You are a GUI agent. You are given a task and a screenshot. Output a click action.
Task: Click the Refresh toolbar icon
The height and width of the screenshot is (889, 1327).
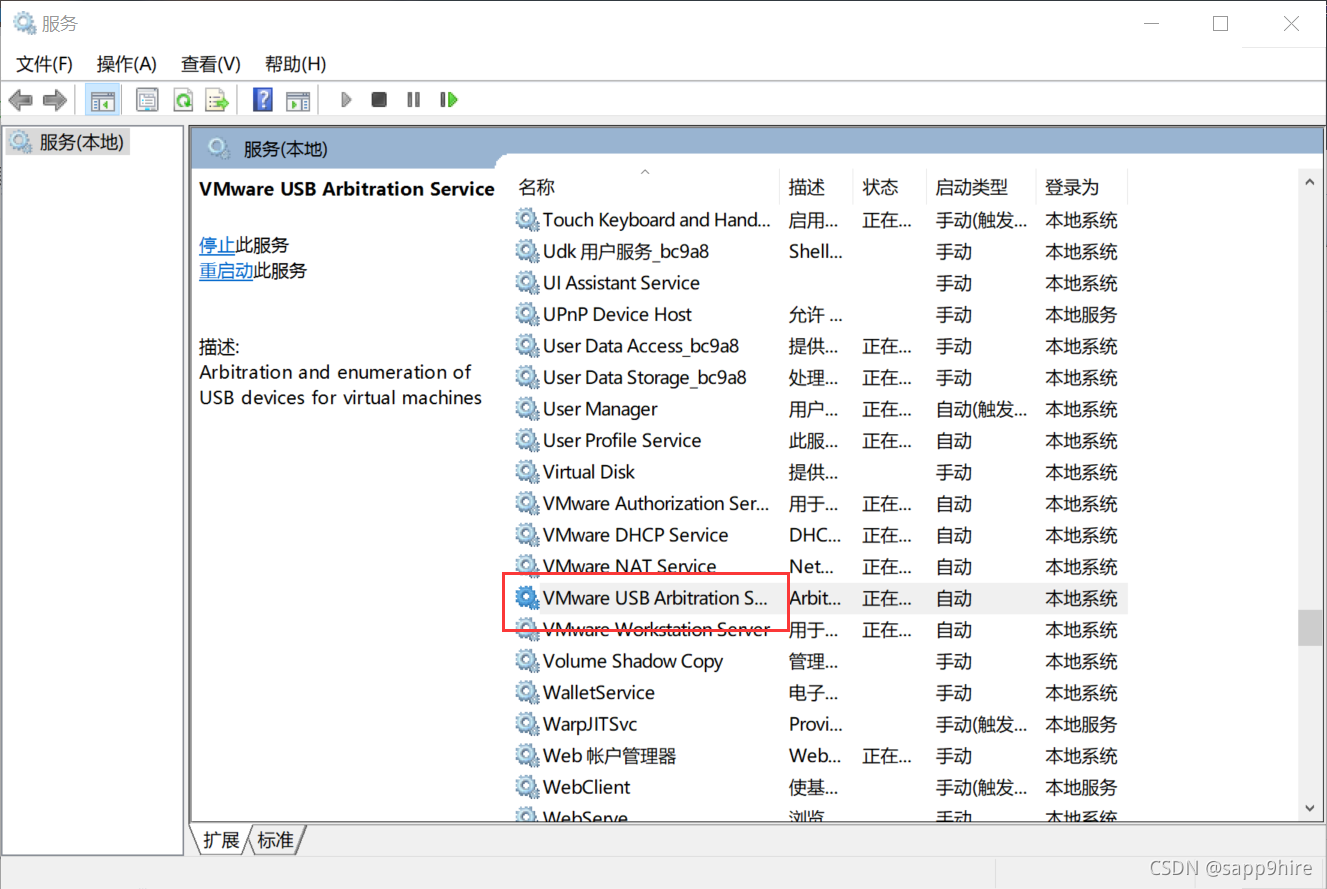point(183,100)
